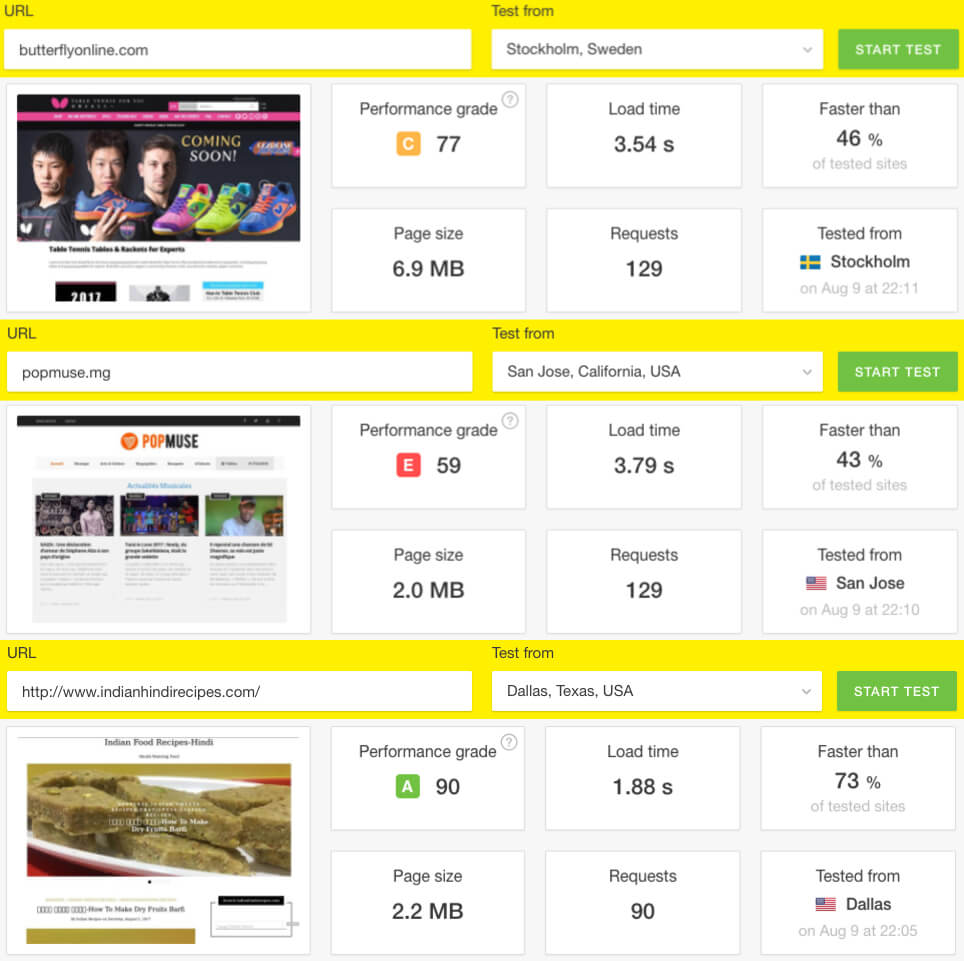The image size is (964, 961).
Task: Click the popmuse.mg URL input field
Action: click(x=239, y=371)
